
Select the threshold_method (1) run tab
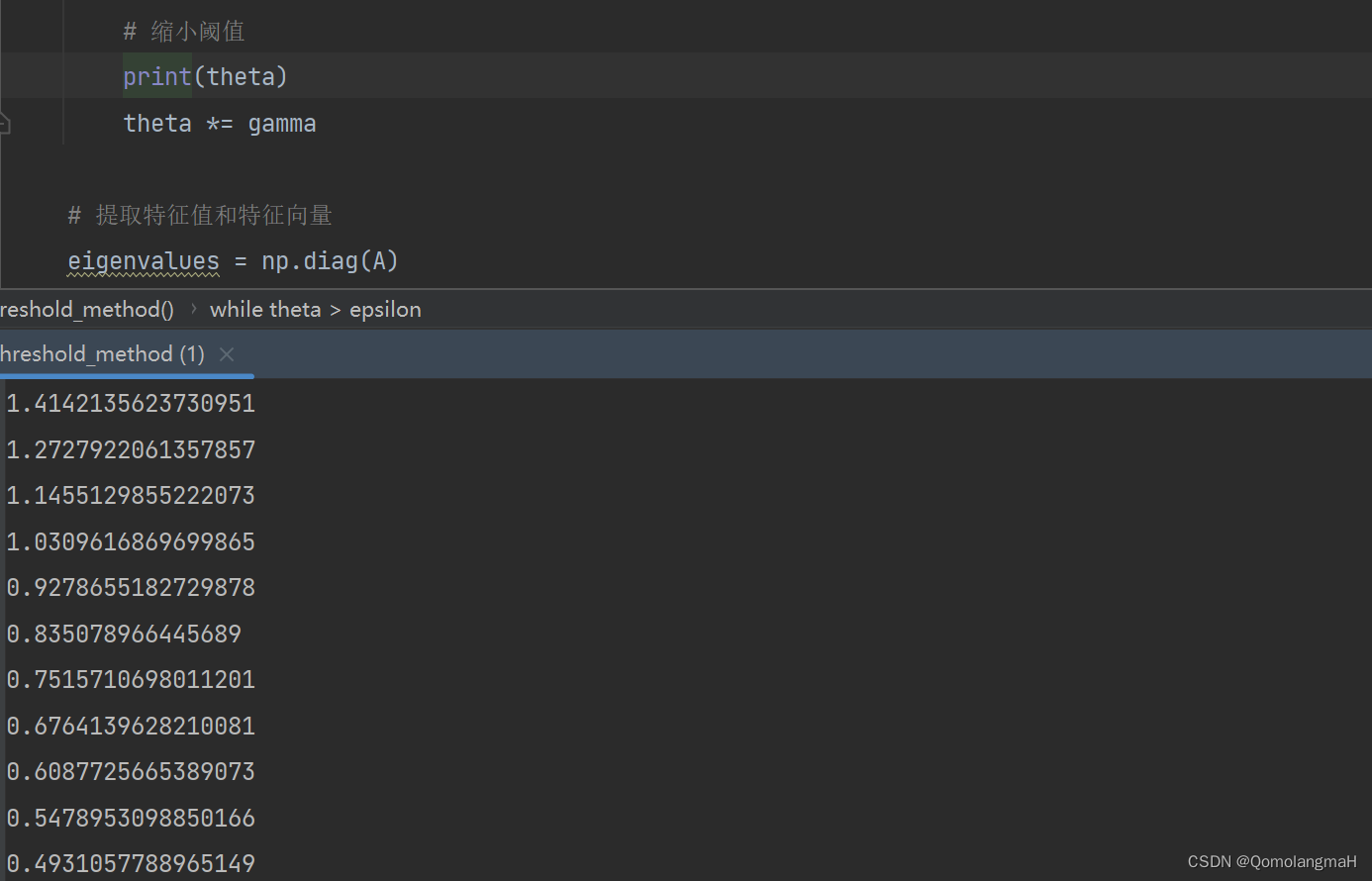[102, 354]
